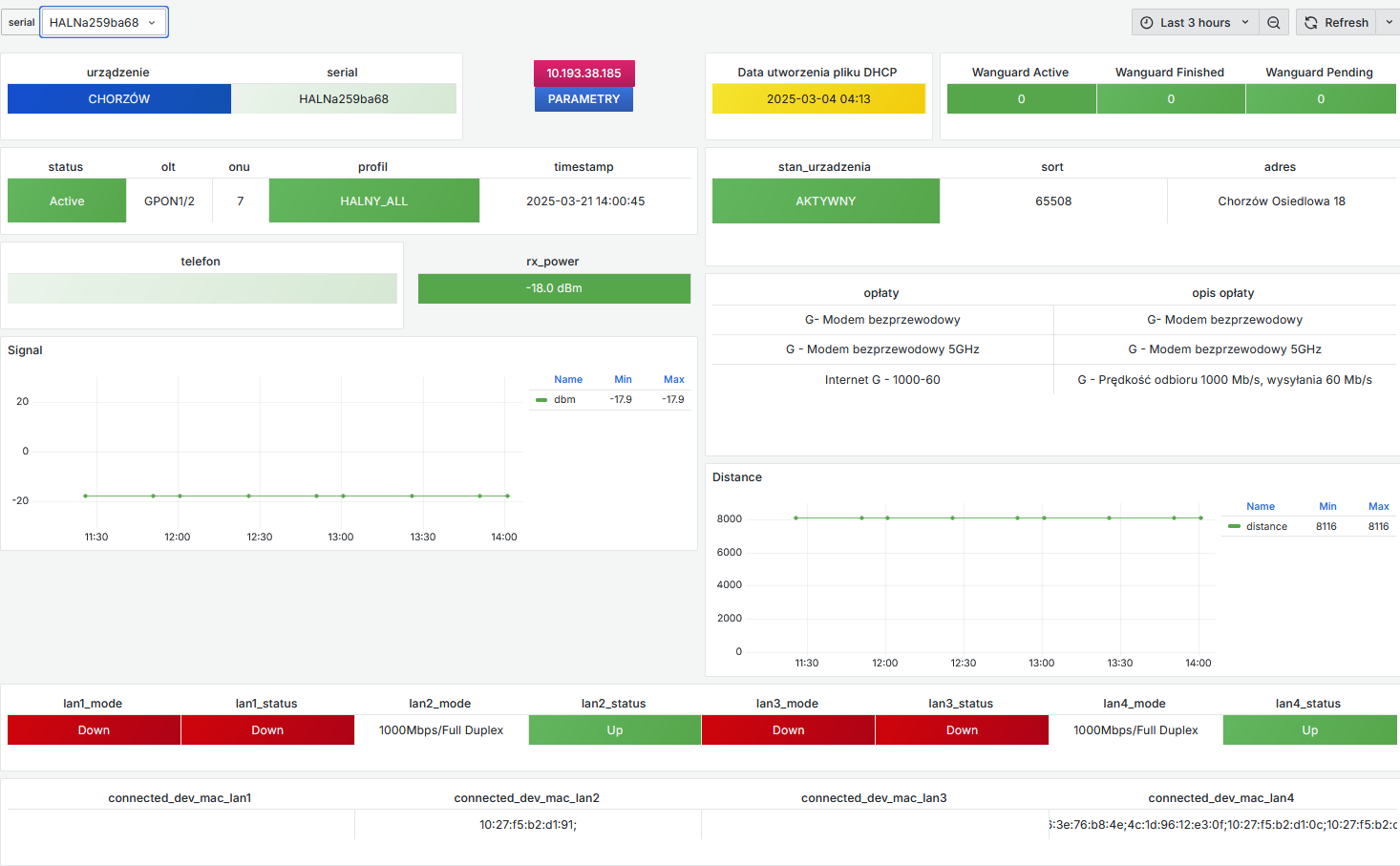Open the Signal panel title menu
This screenshot has height=866, width=1400.
(26, 350)
